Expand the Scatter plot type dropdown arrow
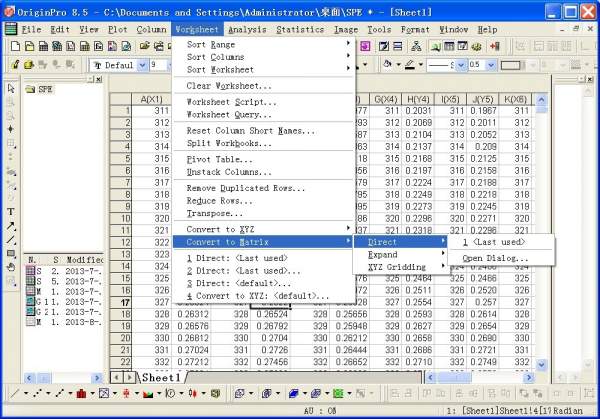 [x=48, y=393]
